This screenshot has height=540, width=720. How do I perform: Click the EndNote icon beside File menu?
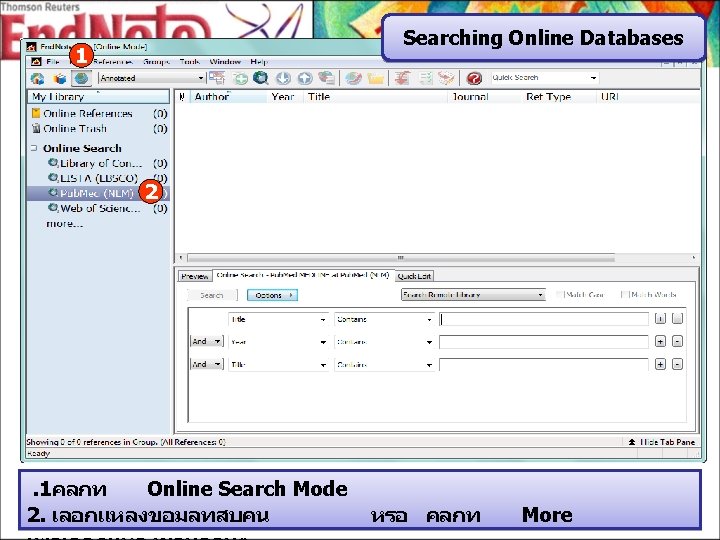click(36, 62)
